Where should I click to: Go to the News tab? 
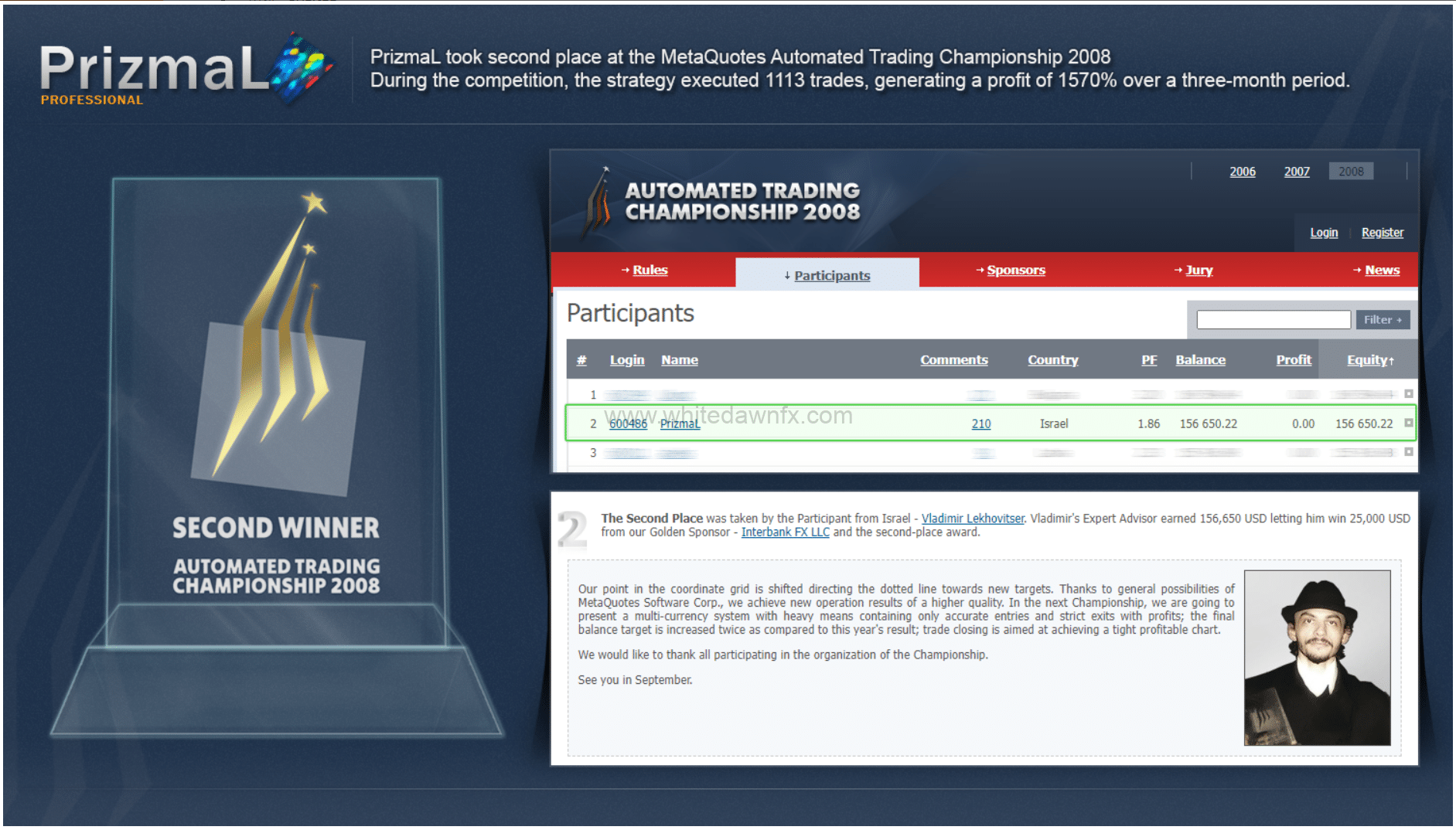(1382, 270)
